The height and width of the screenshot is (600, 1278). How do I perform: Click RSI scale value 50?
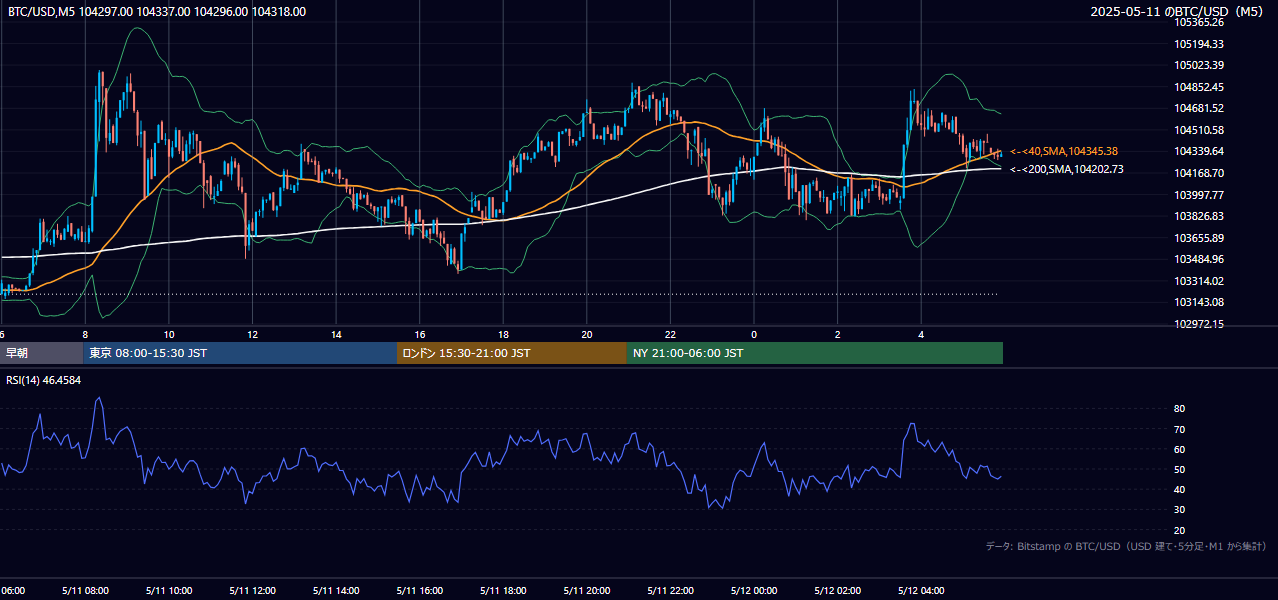point(1179,469)
